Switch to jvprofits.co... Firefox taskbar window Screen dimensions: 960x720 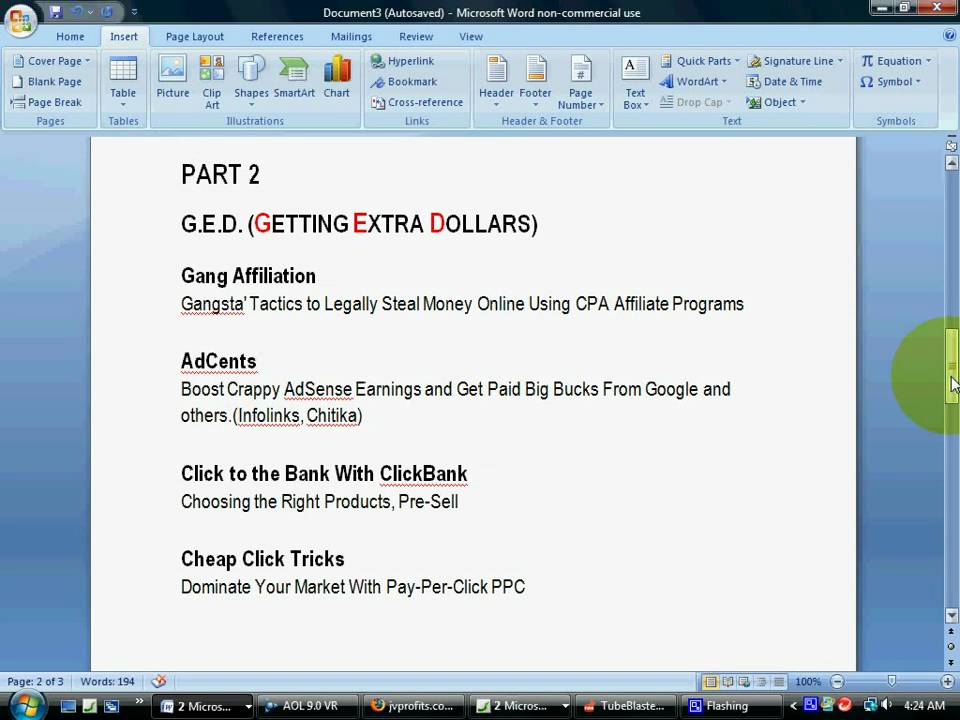(413, 706)
